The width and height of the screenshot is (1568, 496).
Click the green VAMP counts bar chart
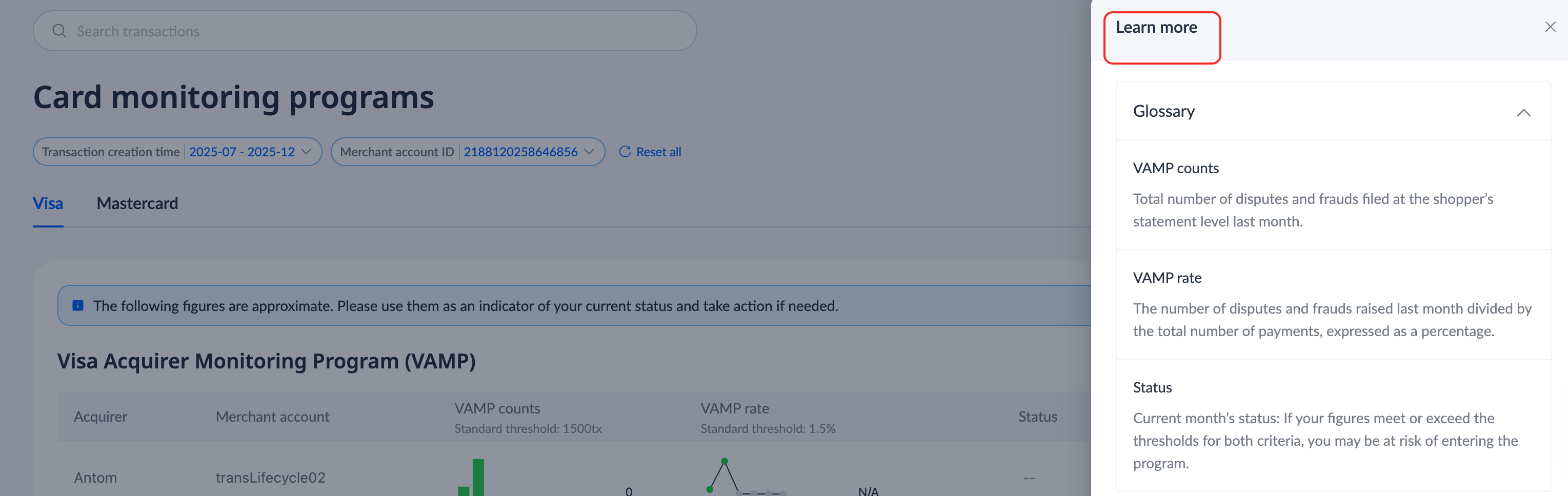(x=472, y=479)
